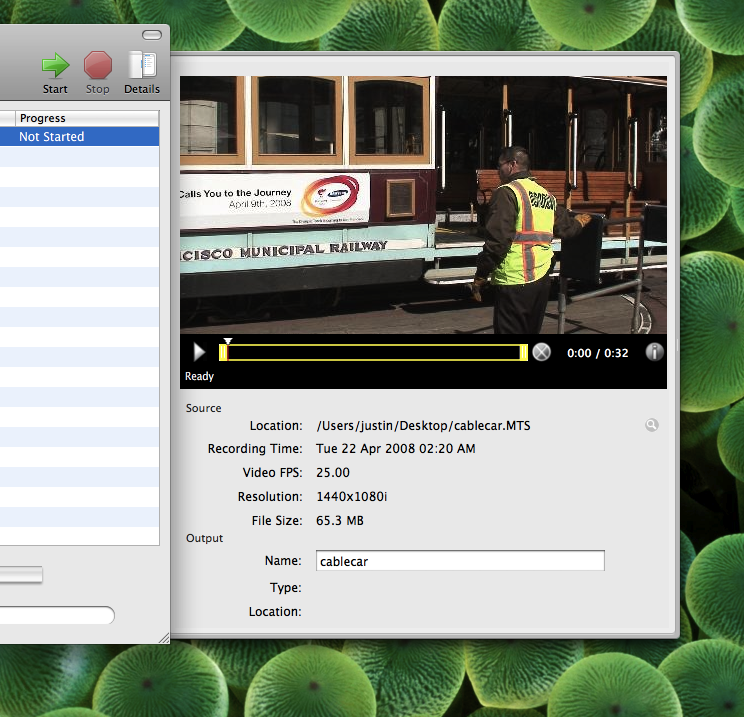
Task: Click the white playhead marker triangle
Action: tap(228, 341)
